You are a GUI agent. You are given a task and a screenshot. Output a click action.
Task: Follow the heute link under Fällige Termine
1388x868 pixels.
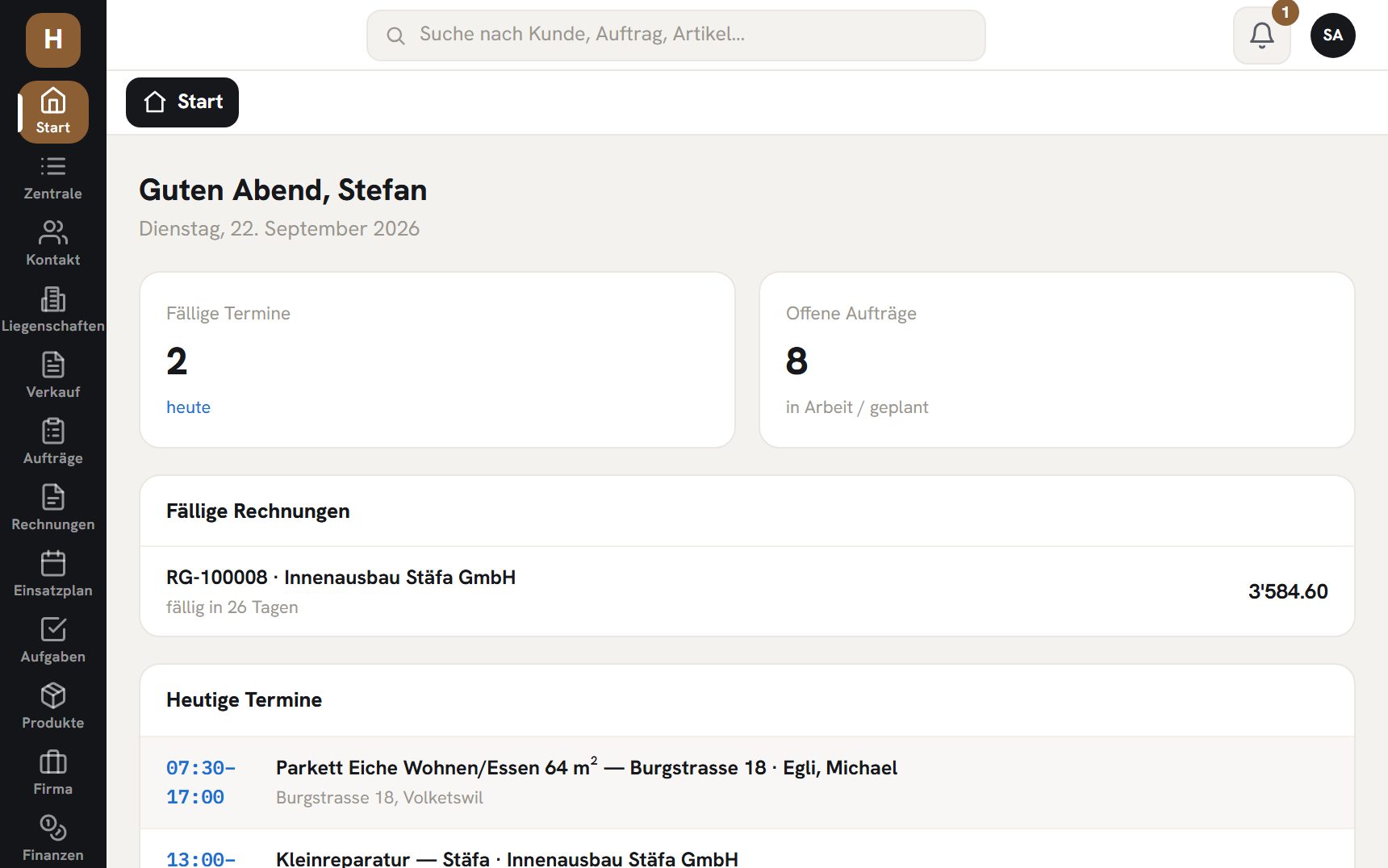[x=188, y=407]
